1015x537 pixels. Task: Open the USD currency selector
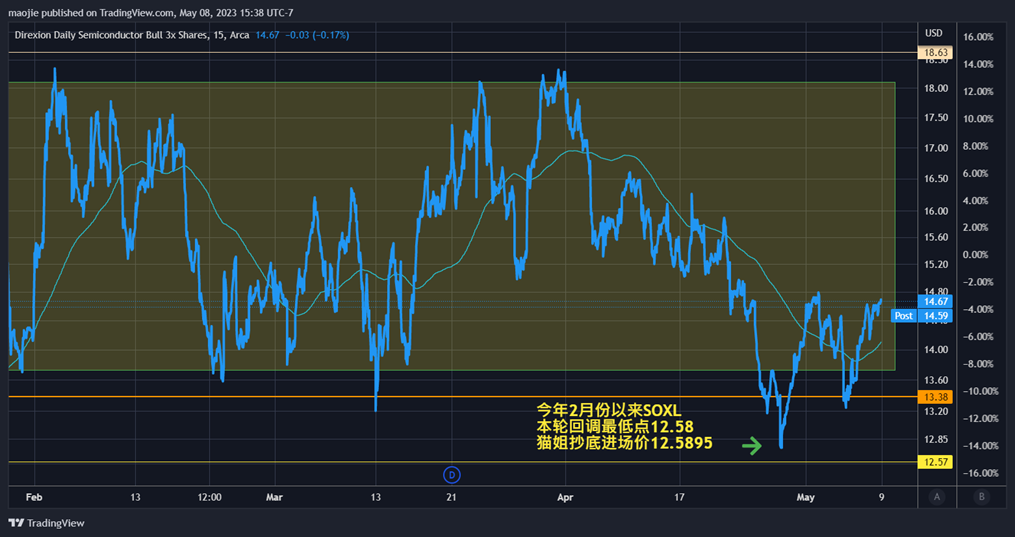point(933,33)
